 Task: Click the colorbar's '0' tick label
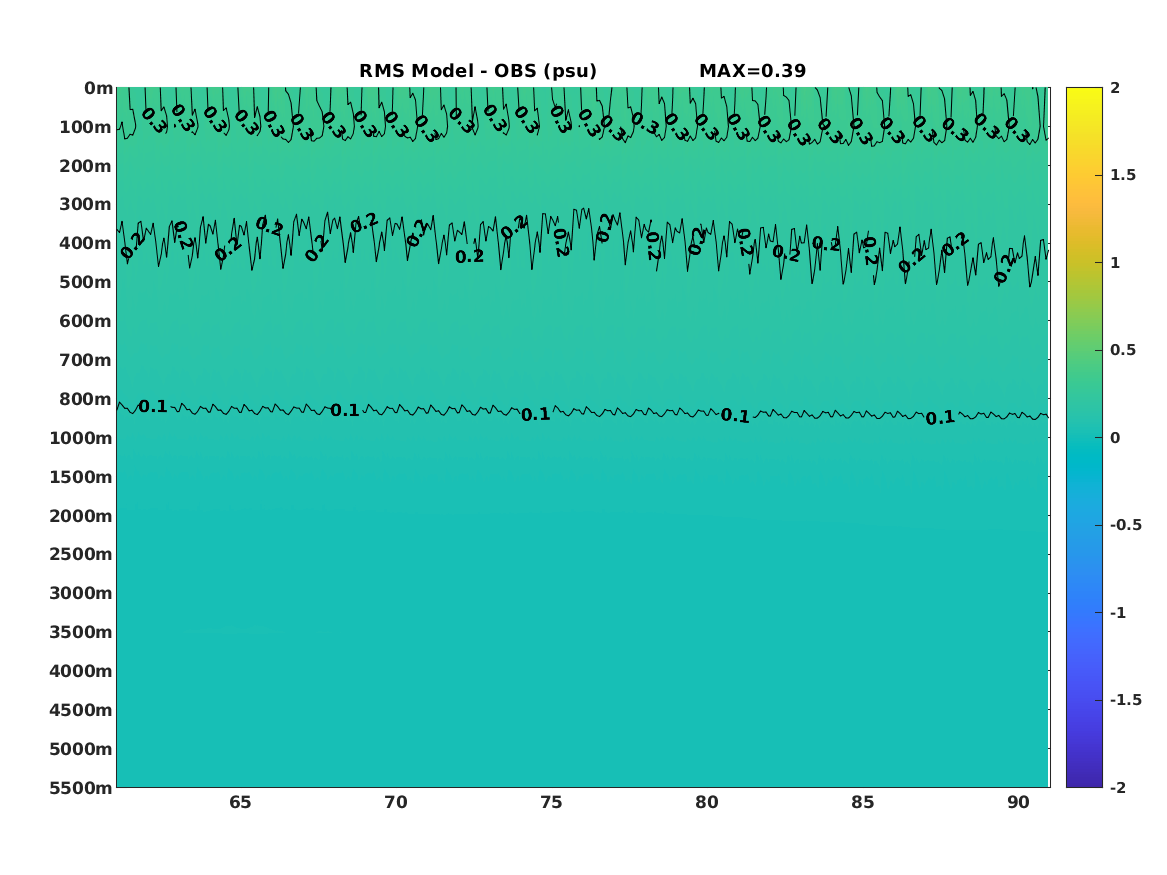point(1115,438)
